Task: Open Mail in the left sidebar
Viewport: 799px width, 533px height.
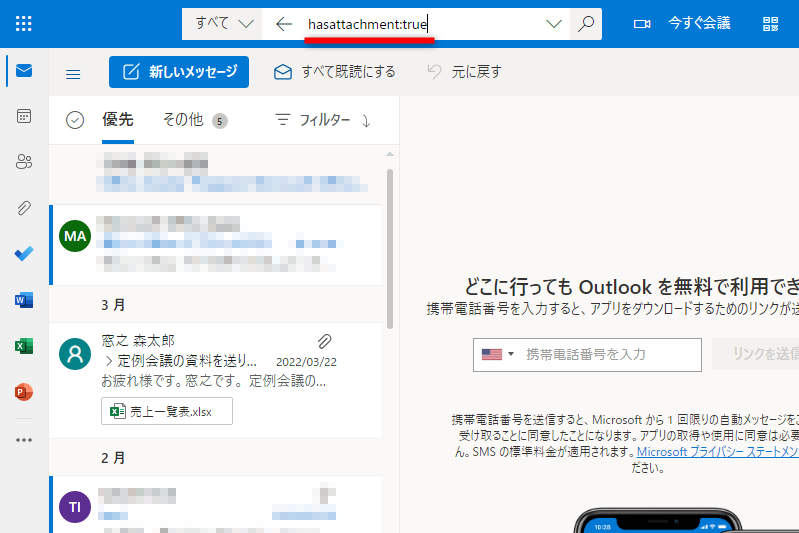Action: point(24,71)
